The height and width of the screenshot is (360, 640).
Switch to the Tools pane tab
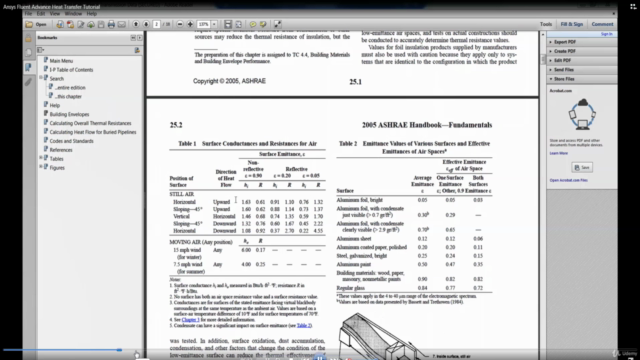coord(546,24)
